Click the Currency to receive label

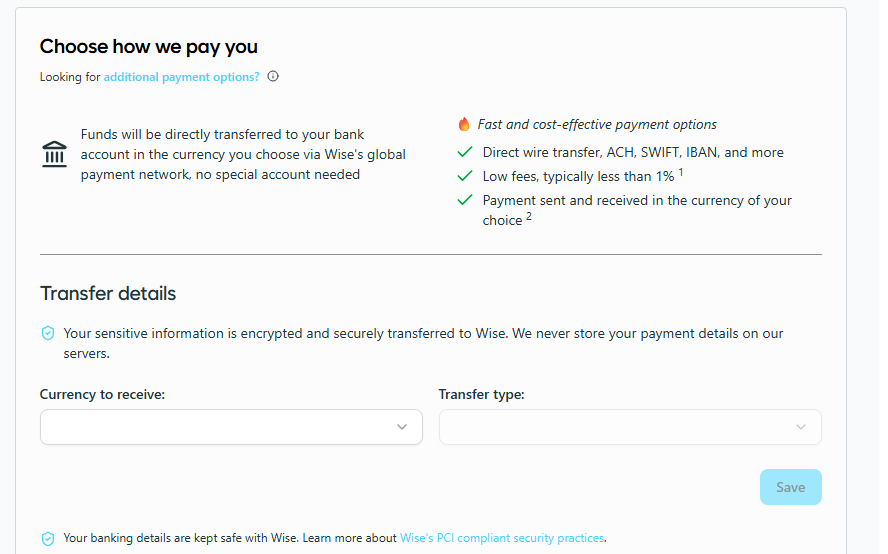point(102,395)
